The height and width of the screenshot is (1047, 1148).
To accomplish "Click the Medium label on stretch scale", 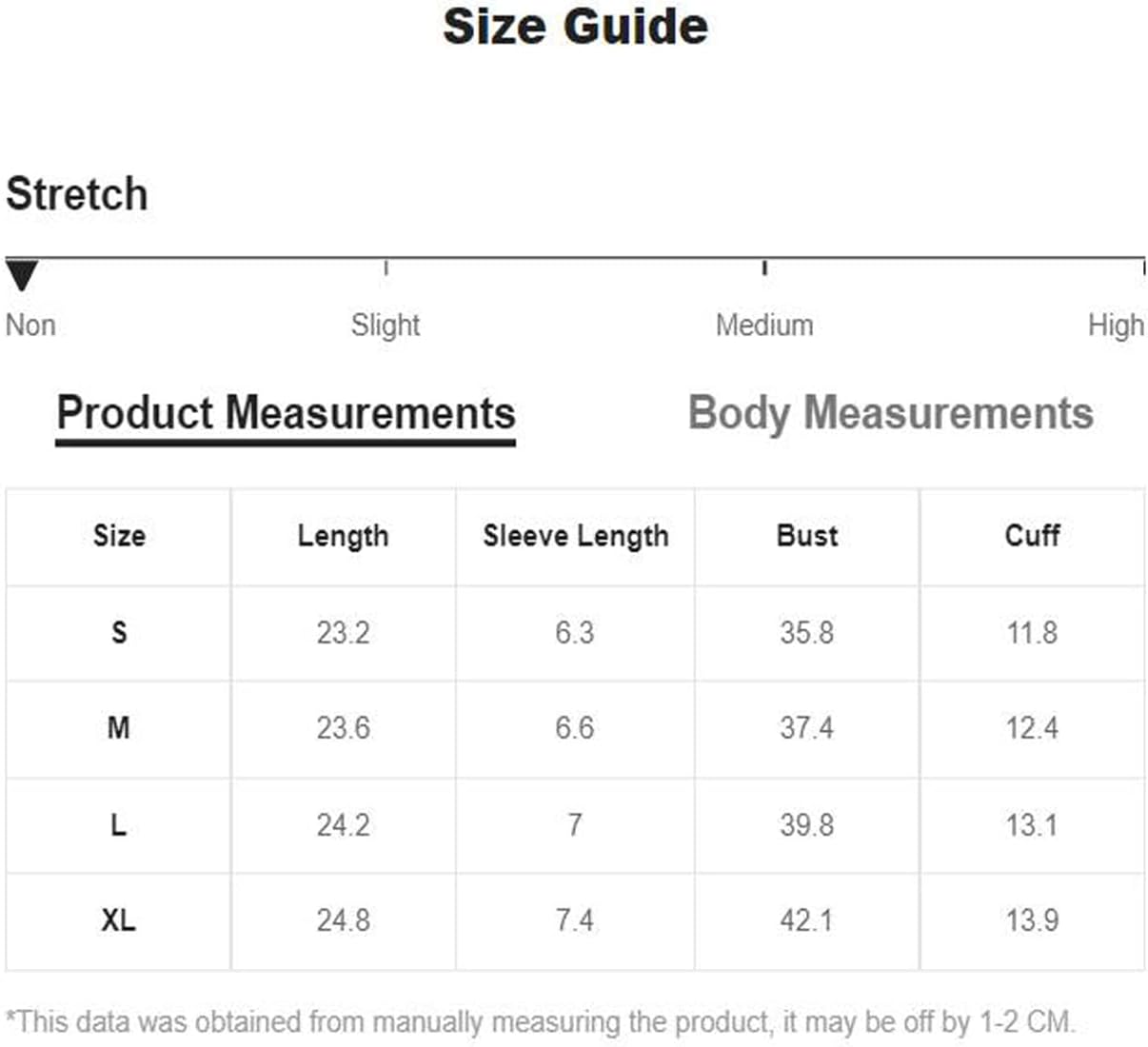I will tap(764, 326).
